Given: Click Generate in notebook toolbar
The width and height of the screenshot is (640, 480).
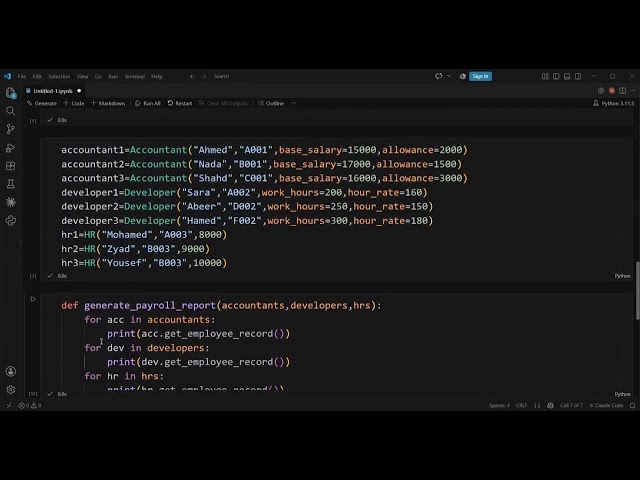Looking at the screenshot, I should pyautogui.click(x=42, y=103).
